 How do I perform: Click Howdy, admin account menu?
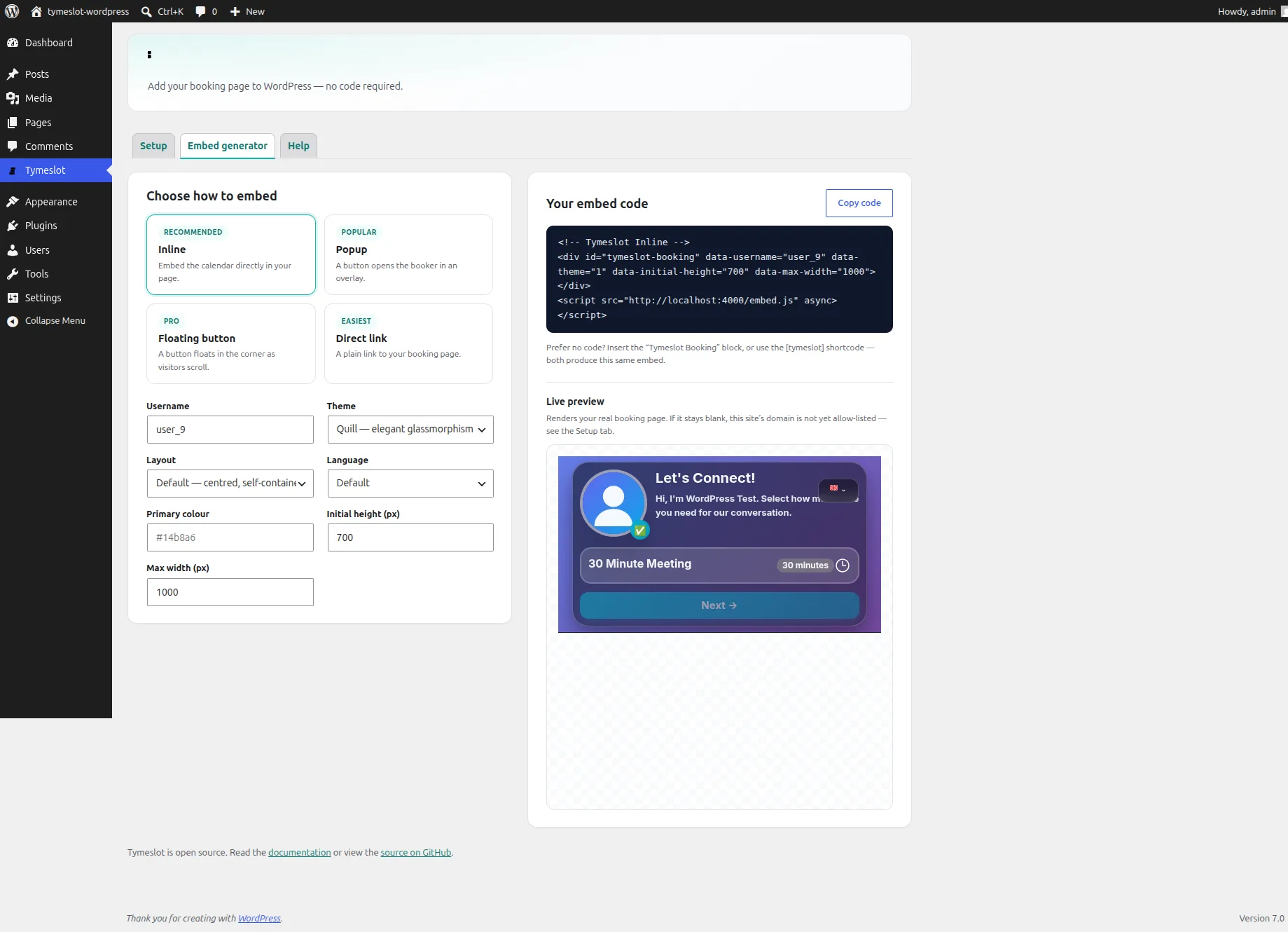[x=1252, y=11]
